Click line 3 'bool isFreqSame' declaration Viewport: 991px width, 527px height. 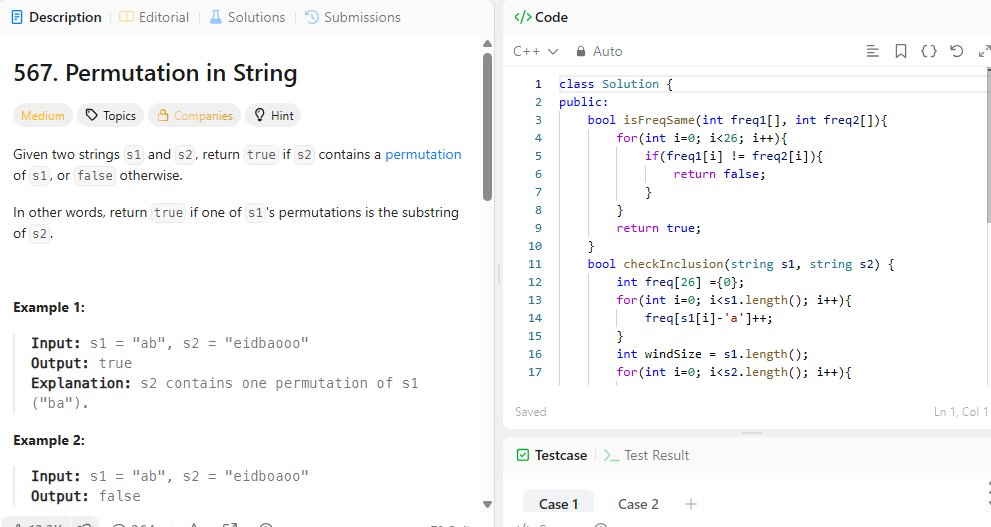(x=737, y=120)
